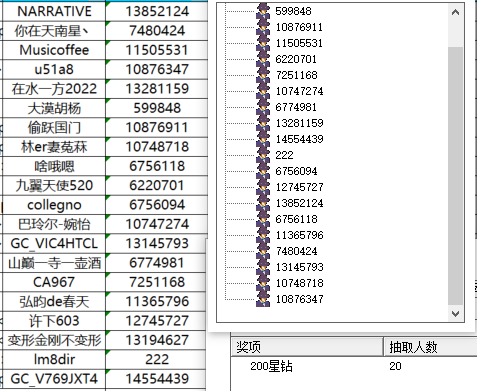The height and width of the screenshot is (391, 477).
Task: Click the scroll up arrow of the winner list
Action: 455,13
